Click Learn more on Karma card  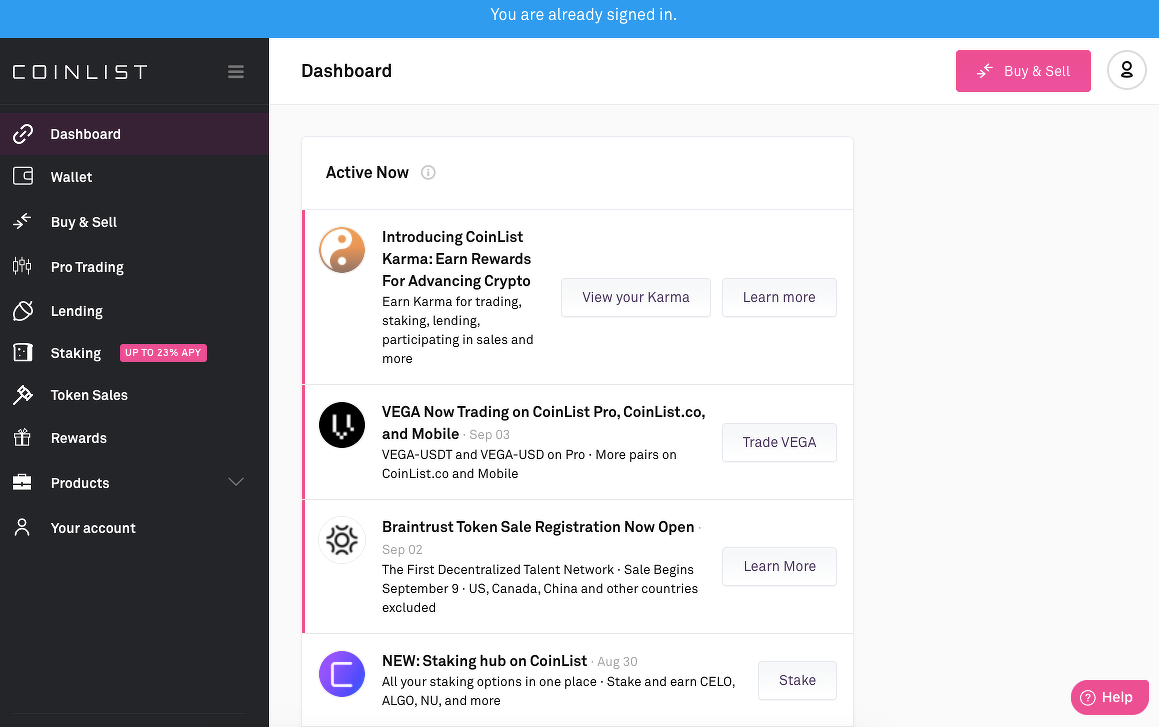tap(779, 297)
